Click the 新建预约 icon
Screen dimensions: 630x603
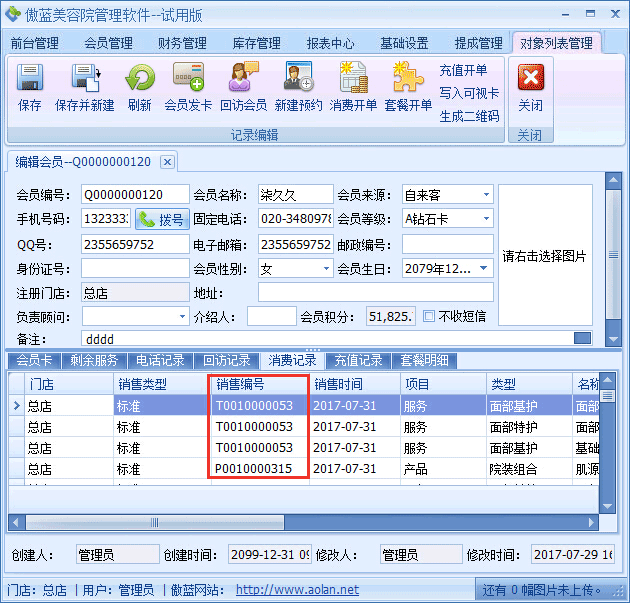(x=298, y=76)
